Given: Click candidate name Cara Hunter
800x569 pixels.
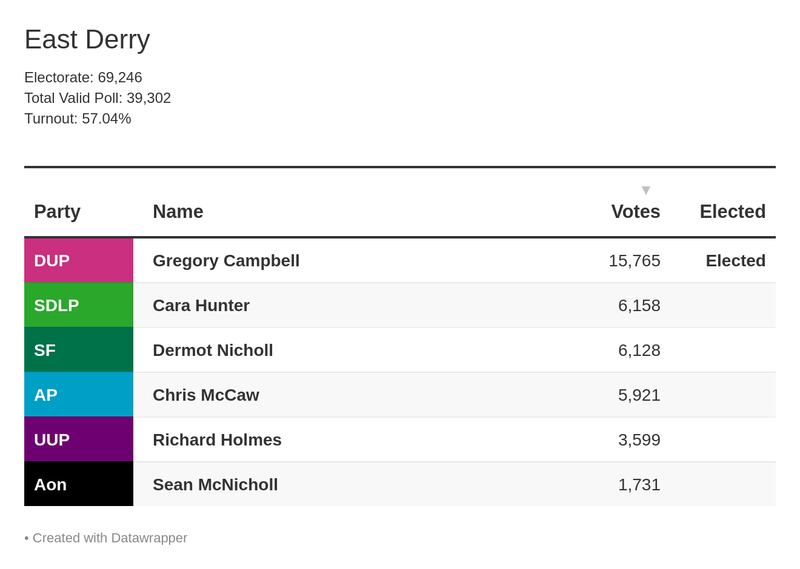Looking at the screenshot, I should [x=201, y=306].
